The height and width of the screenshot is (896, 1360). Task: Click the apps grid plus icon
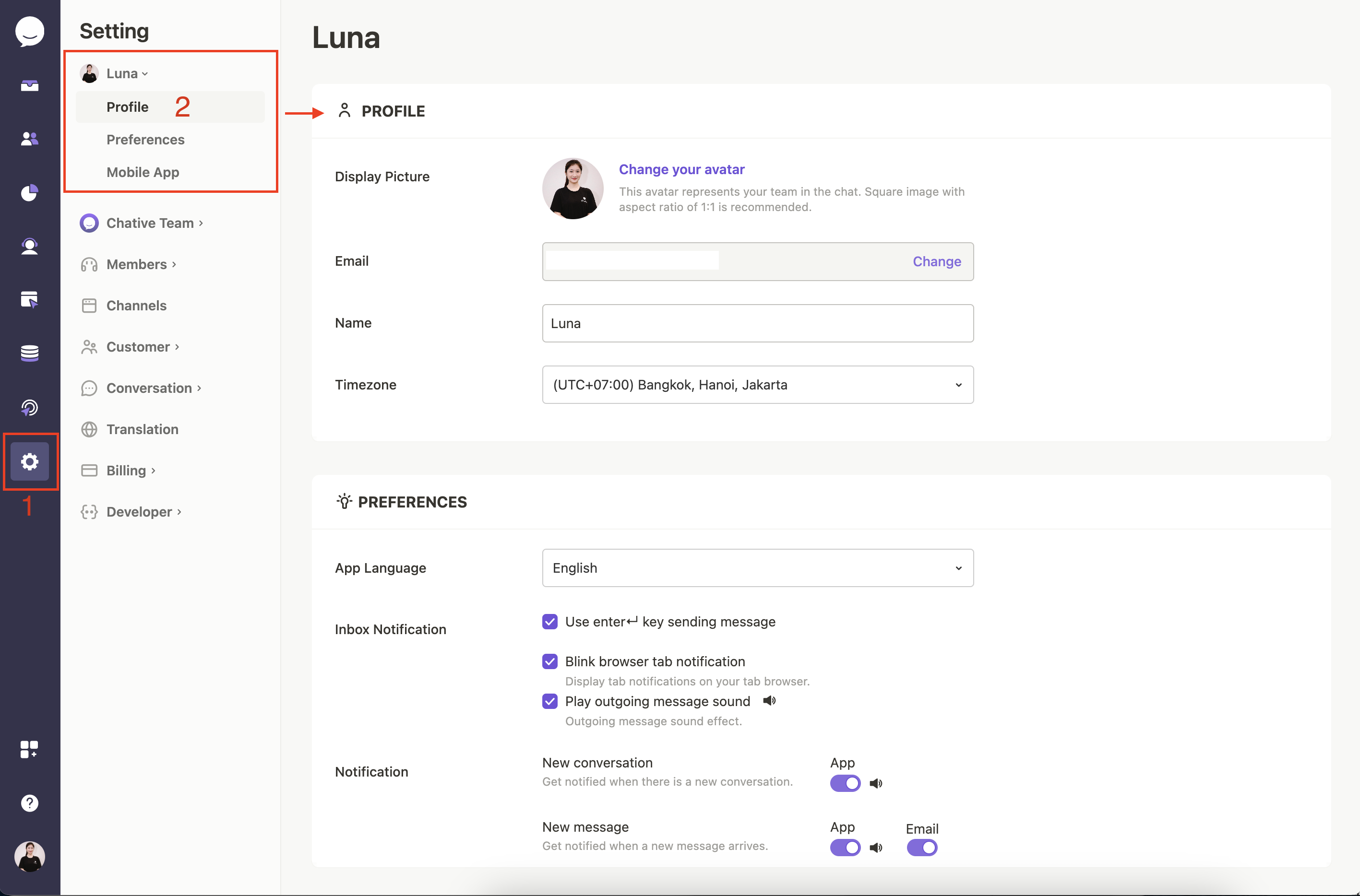pos(30,749)
